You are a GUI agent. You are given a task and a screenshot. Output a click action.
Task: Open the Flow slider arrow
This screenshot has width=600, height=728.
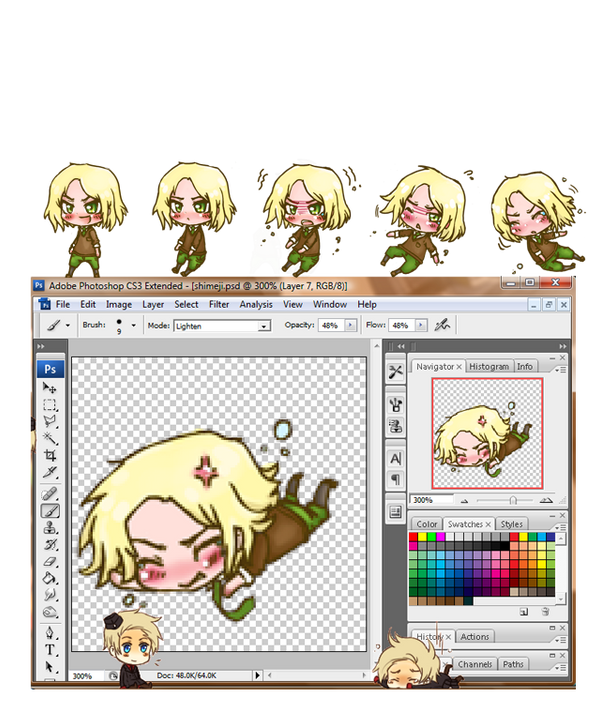tap(421, 325)
